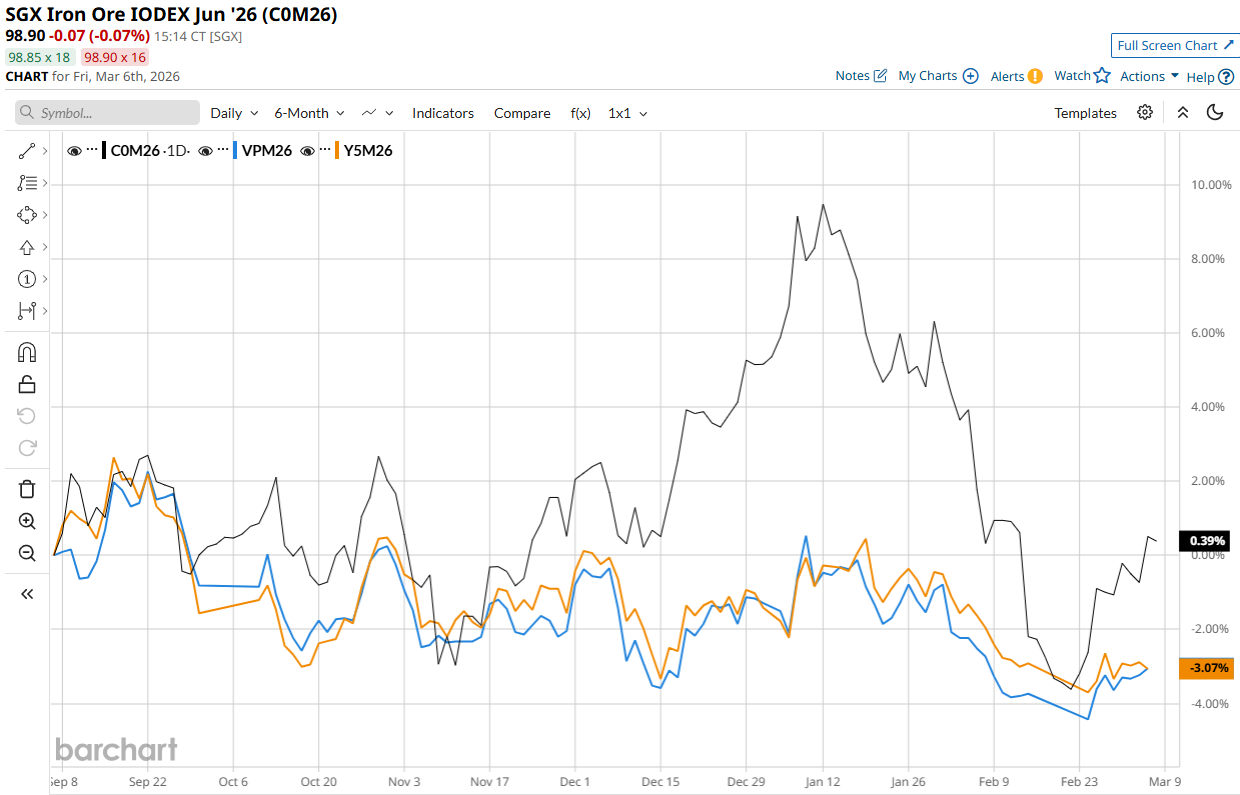Open the Daily frequency dropdown
Screen dimensions: 1240x795
point(234,113)
